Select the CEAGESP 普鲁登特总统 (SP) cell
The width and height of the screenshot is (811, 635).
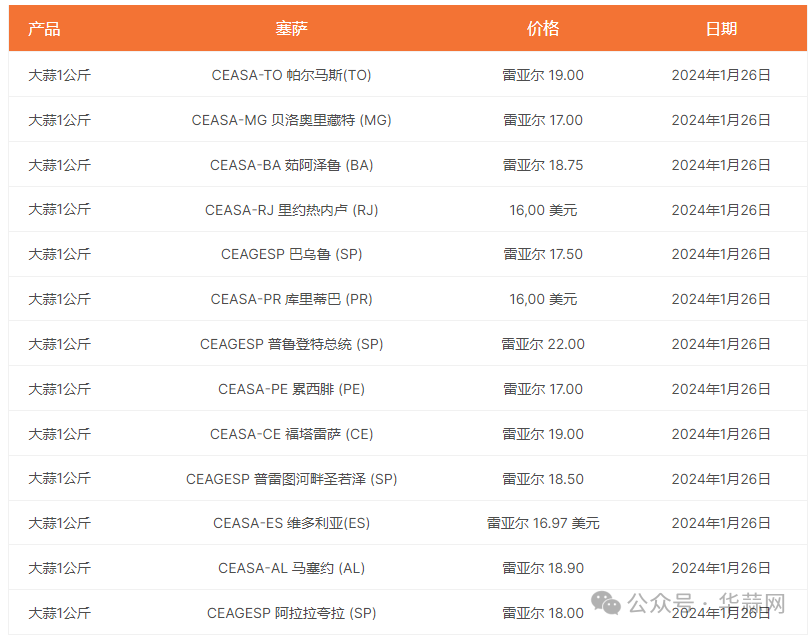pyautogui.click(x=291, y=344)
